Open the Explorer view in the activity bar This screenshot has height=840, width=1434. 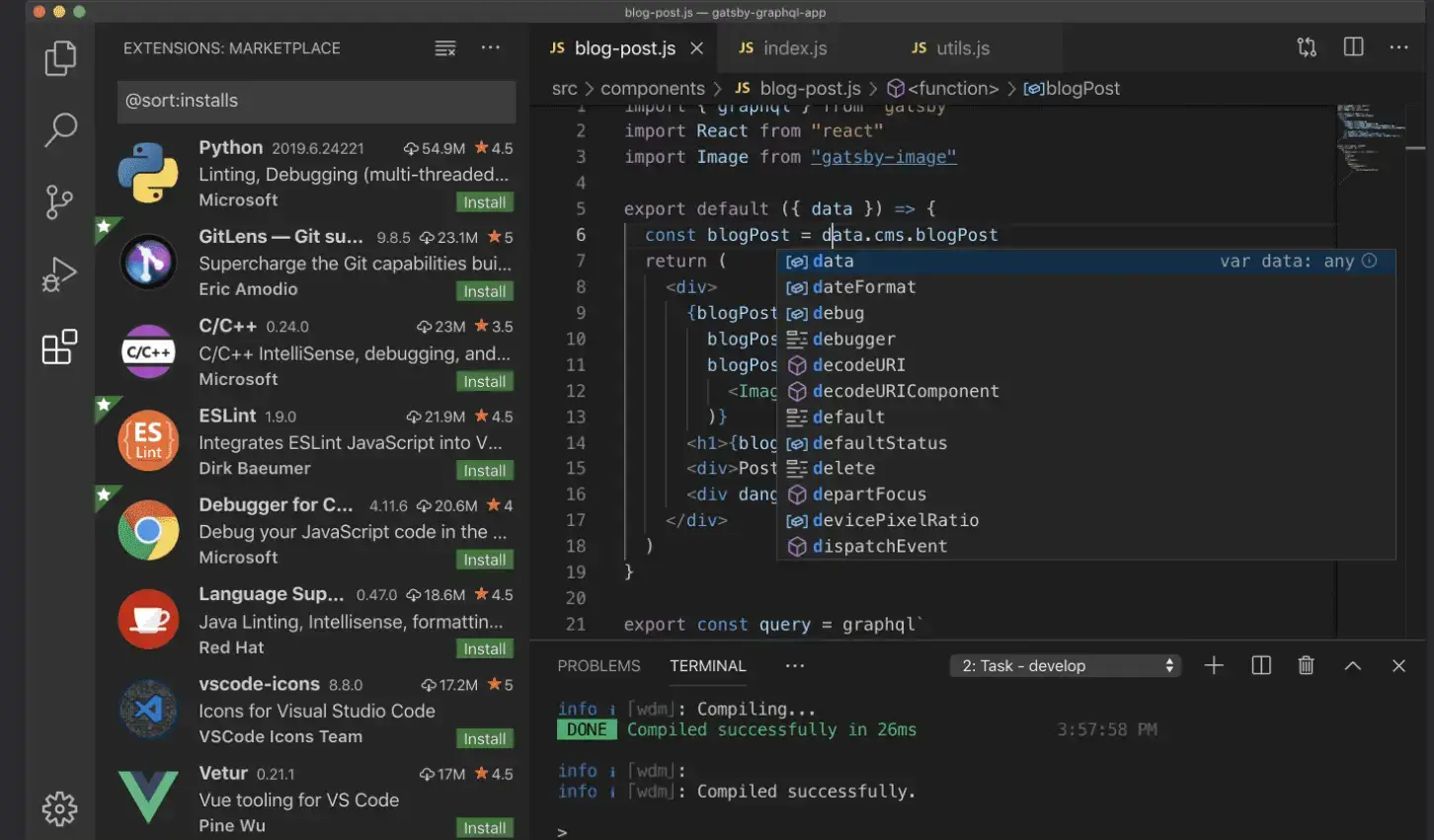pyautogui.click(x=59, y=59)
